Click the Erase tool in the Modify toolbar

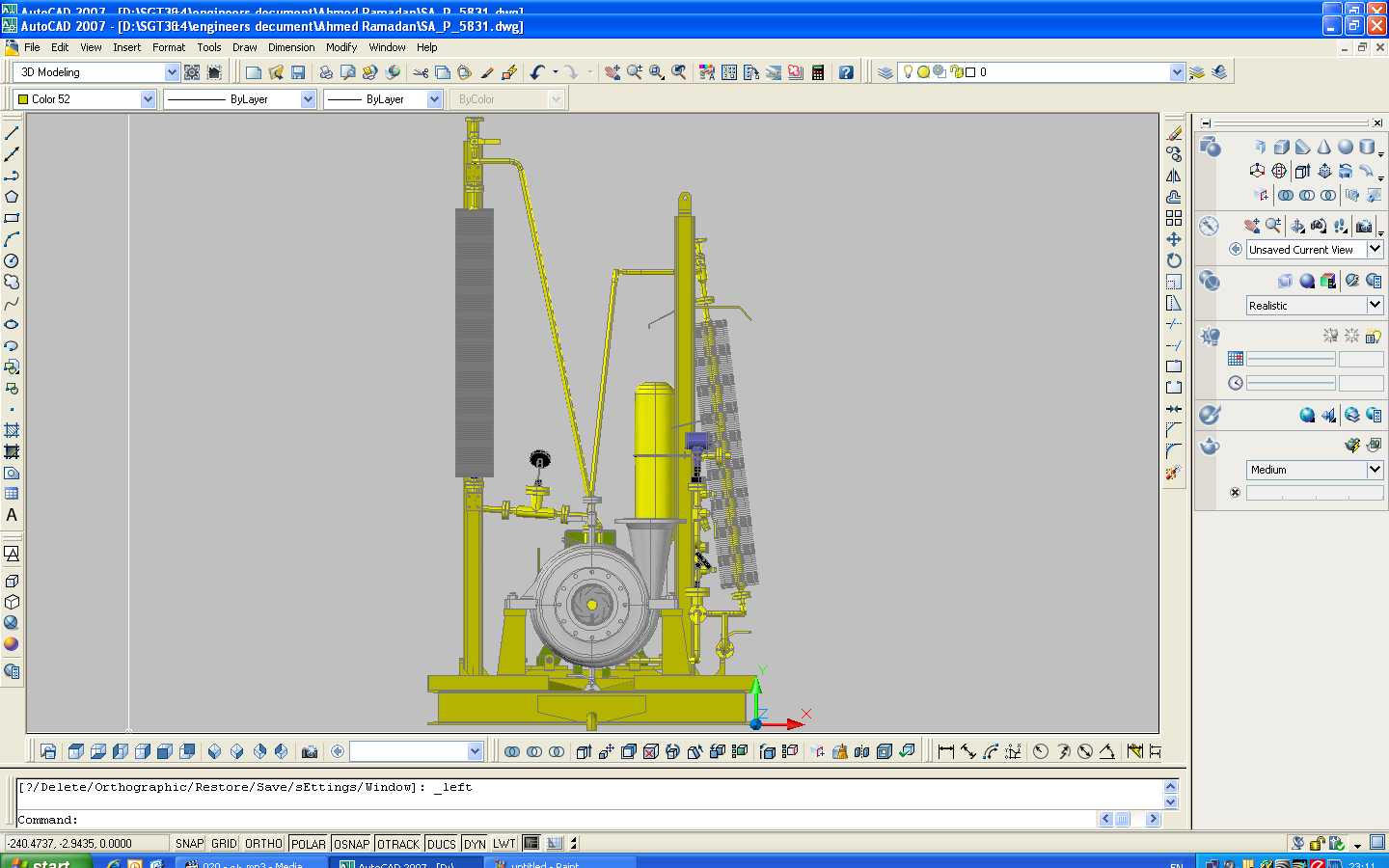click(x=1174, y=133)
